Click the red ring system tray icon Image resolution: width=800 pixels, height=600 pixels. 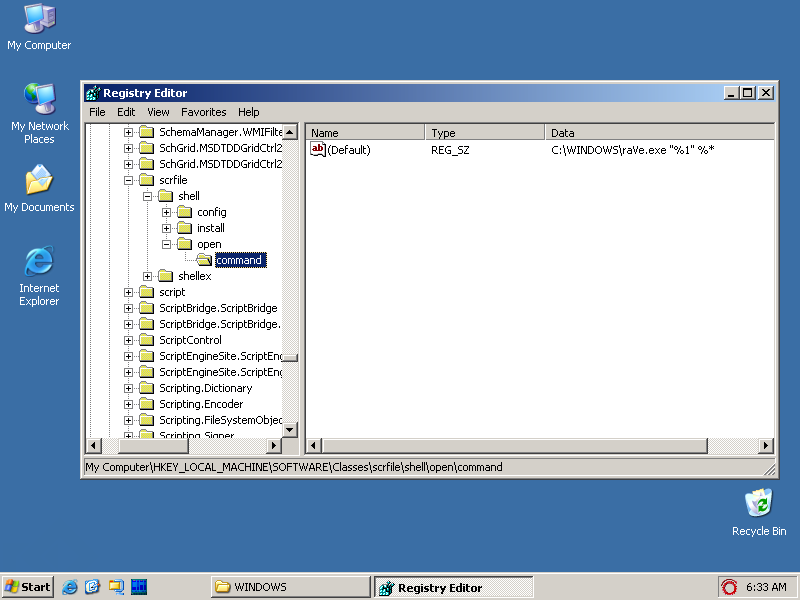(x=729, y=587)
